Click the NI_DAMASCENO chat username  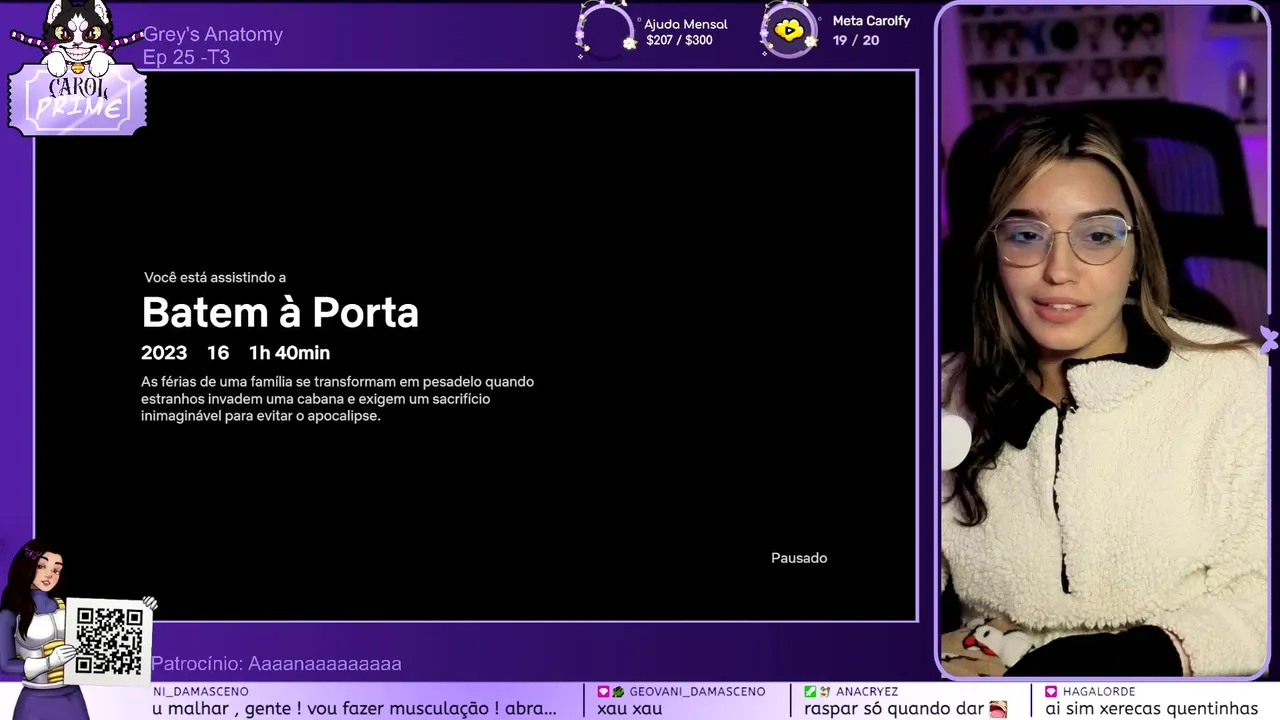coord(200,691)
